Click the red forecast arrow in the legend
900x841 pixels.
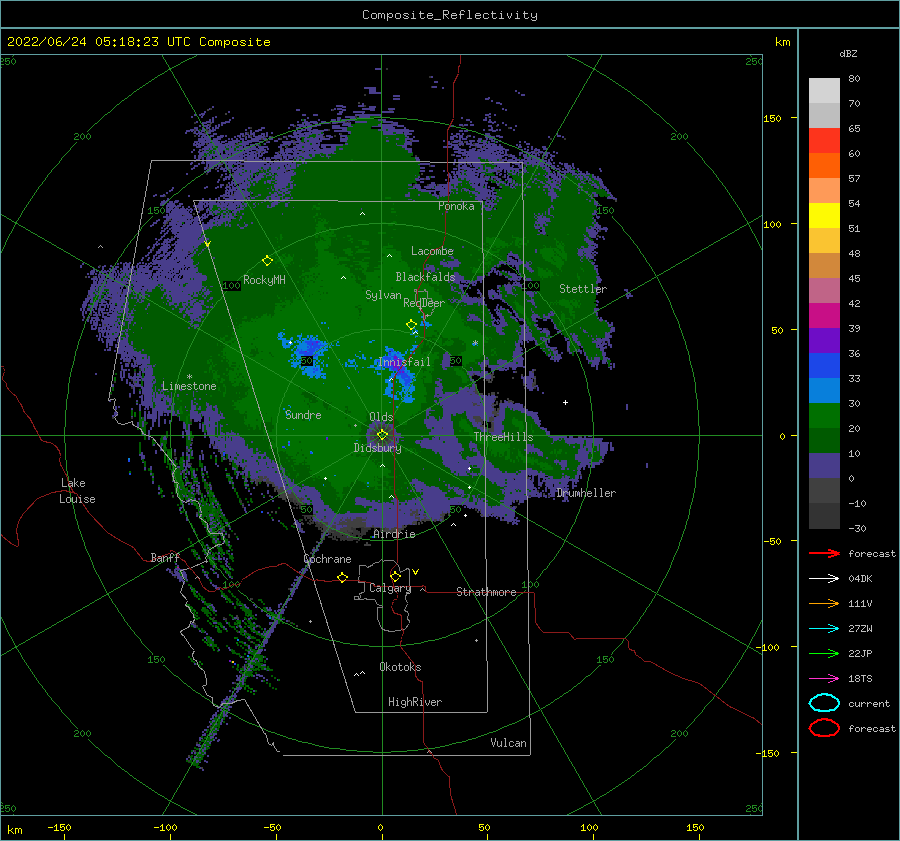[824, 553]
